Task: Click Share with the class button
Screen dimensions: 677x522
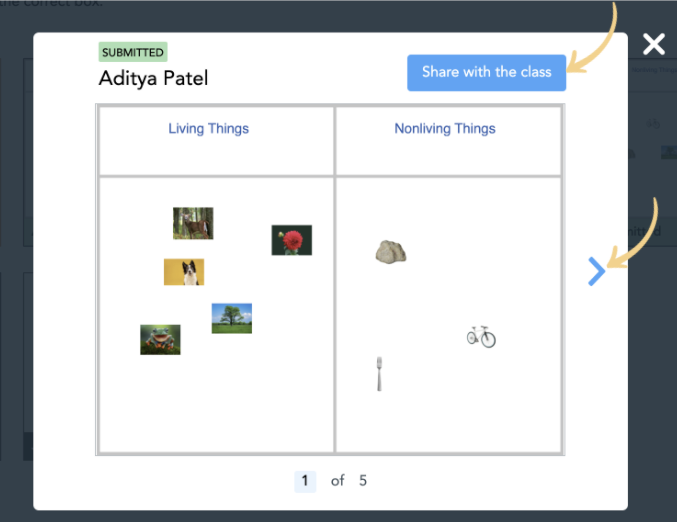Action: [486, 72]
